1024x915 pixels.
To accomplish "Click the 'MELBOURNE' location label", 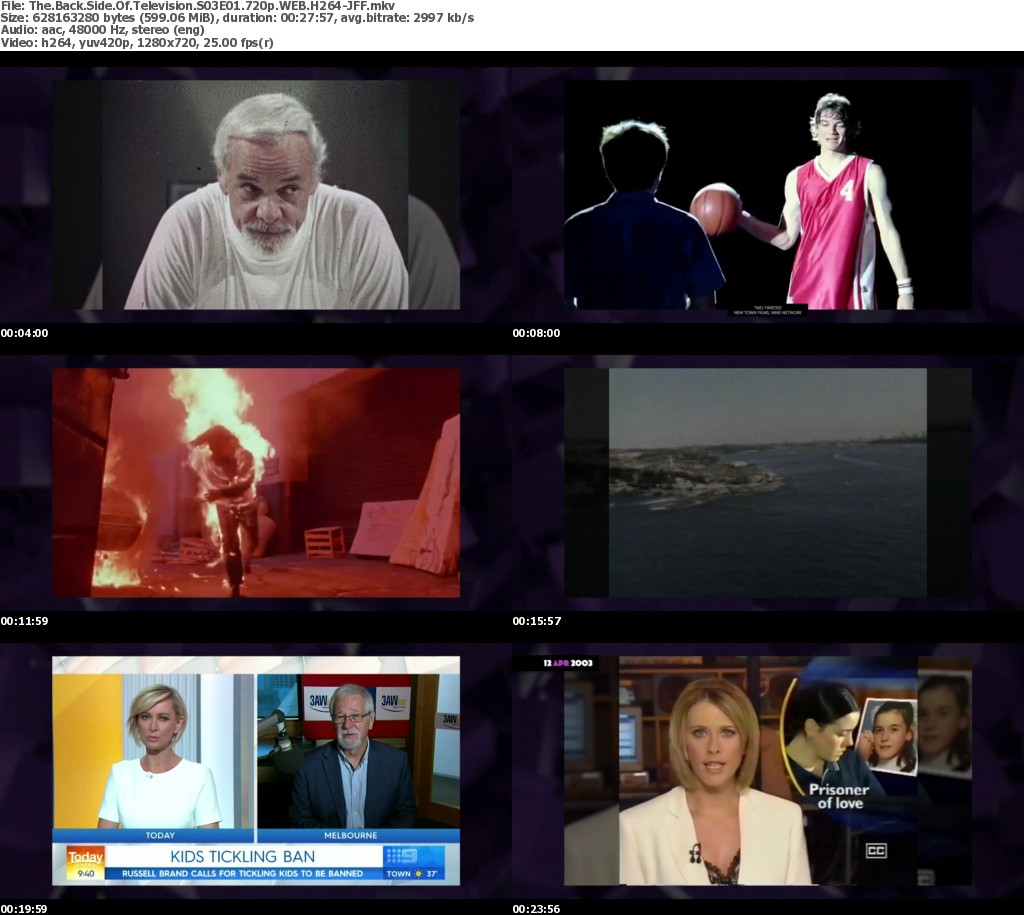I will (350, 835).
